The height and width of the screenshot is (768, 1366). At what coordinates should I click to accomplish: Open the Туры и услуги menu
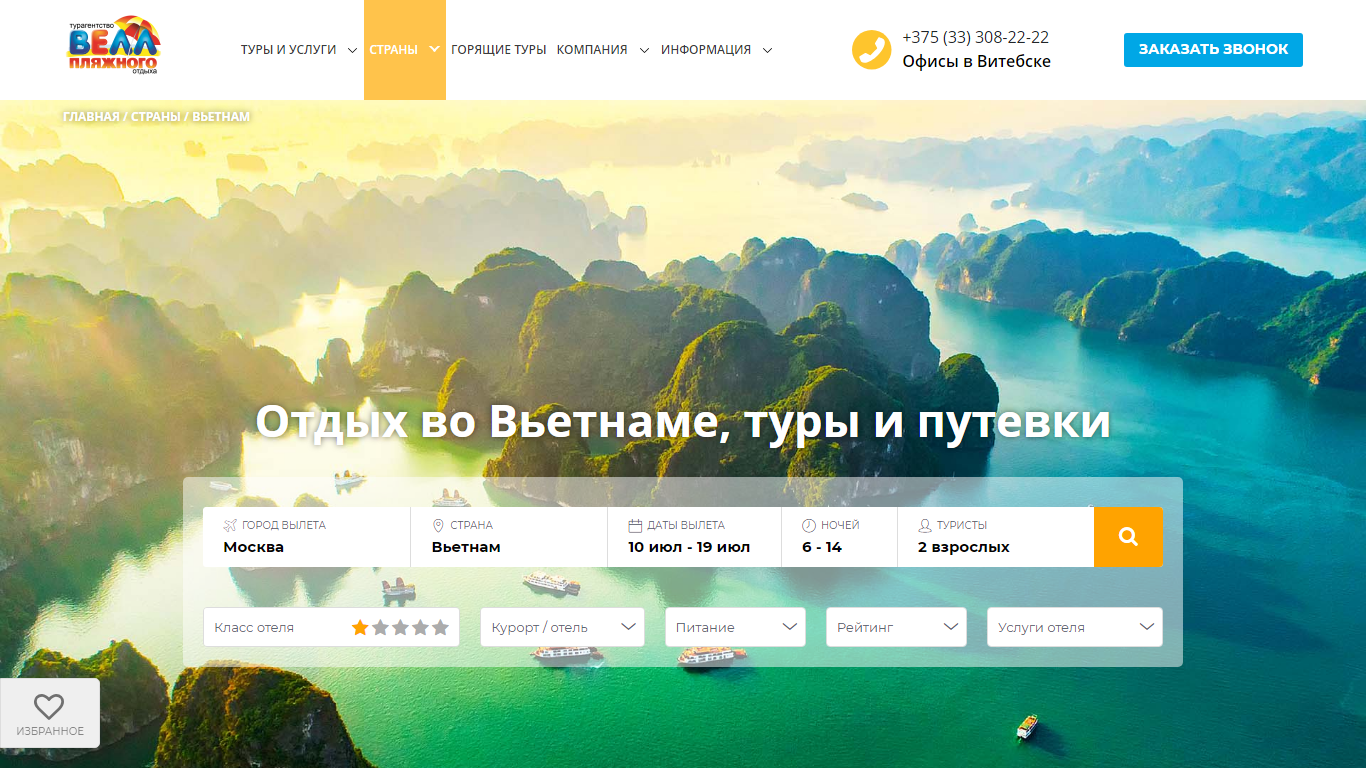pyautogui.click(x=288, y=50)
